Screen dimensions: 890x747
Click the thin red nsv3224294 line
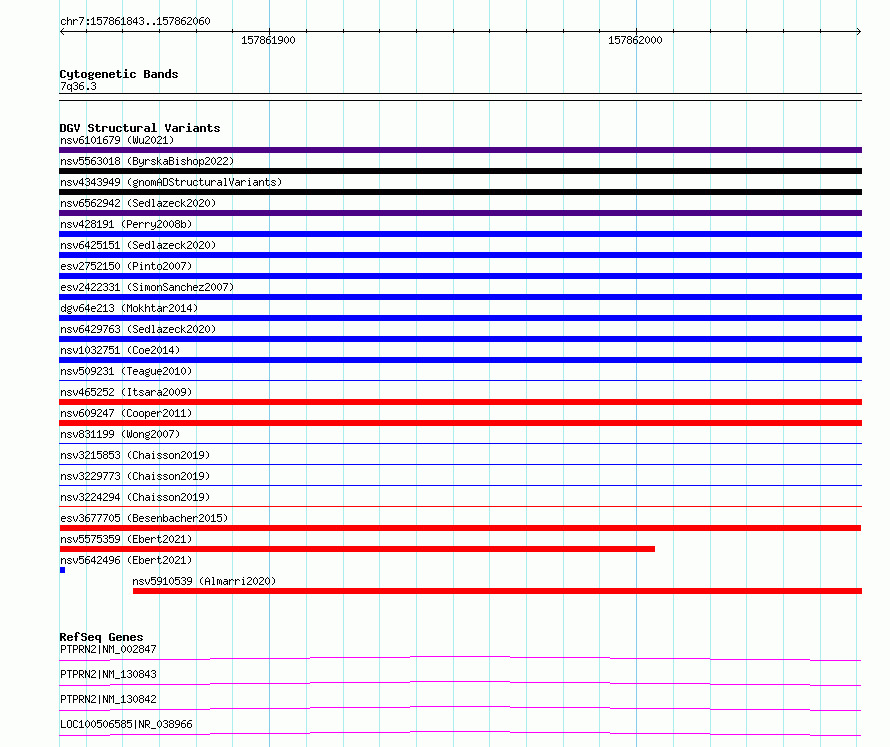click(460, 506)
